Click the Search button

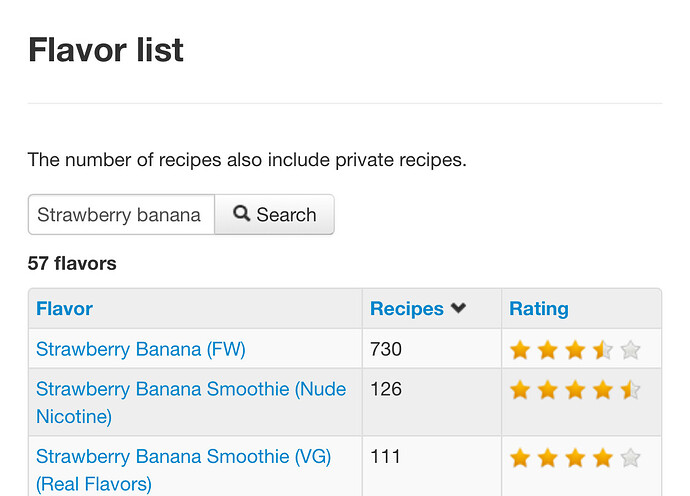(x=274, y=215)
